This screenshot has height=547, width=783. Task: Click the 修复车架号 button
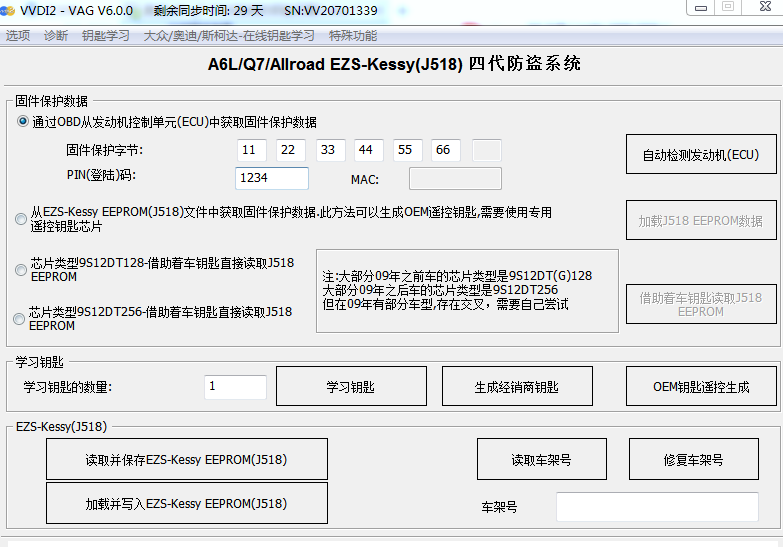pyautogui.click(x=694, y=459)
